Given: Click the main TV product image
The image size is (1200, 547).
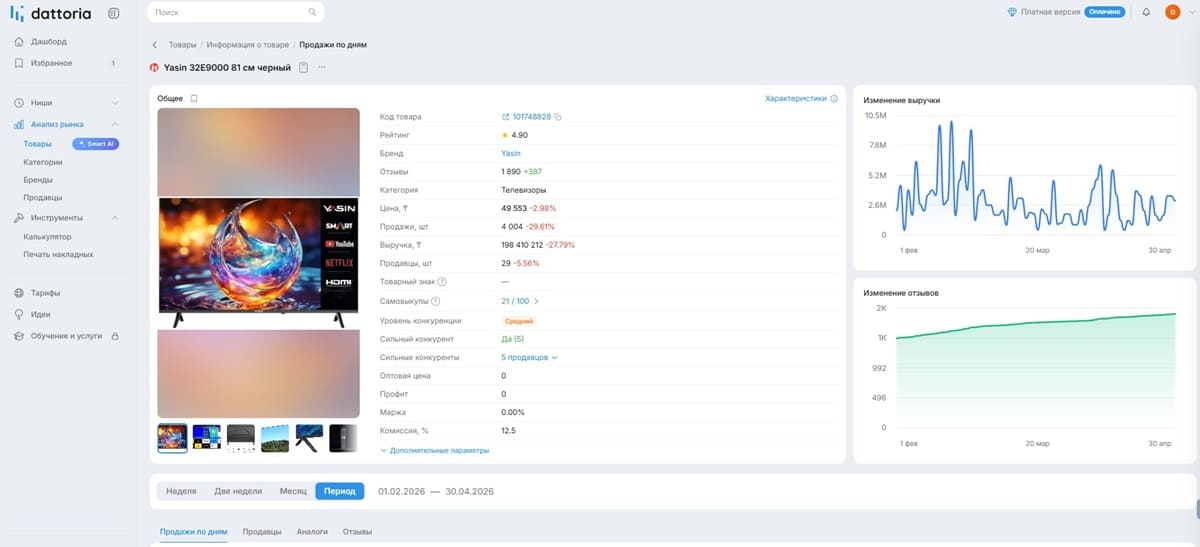Looking at the screenshot, I should point(258,262).
